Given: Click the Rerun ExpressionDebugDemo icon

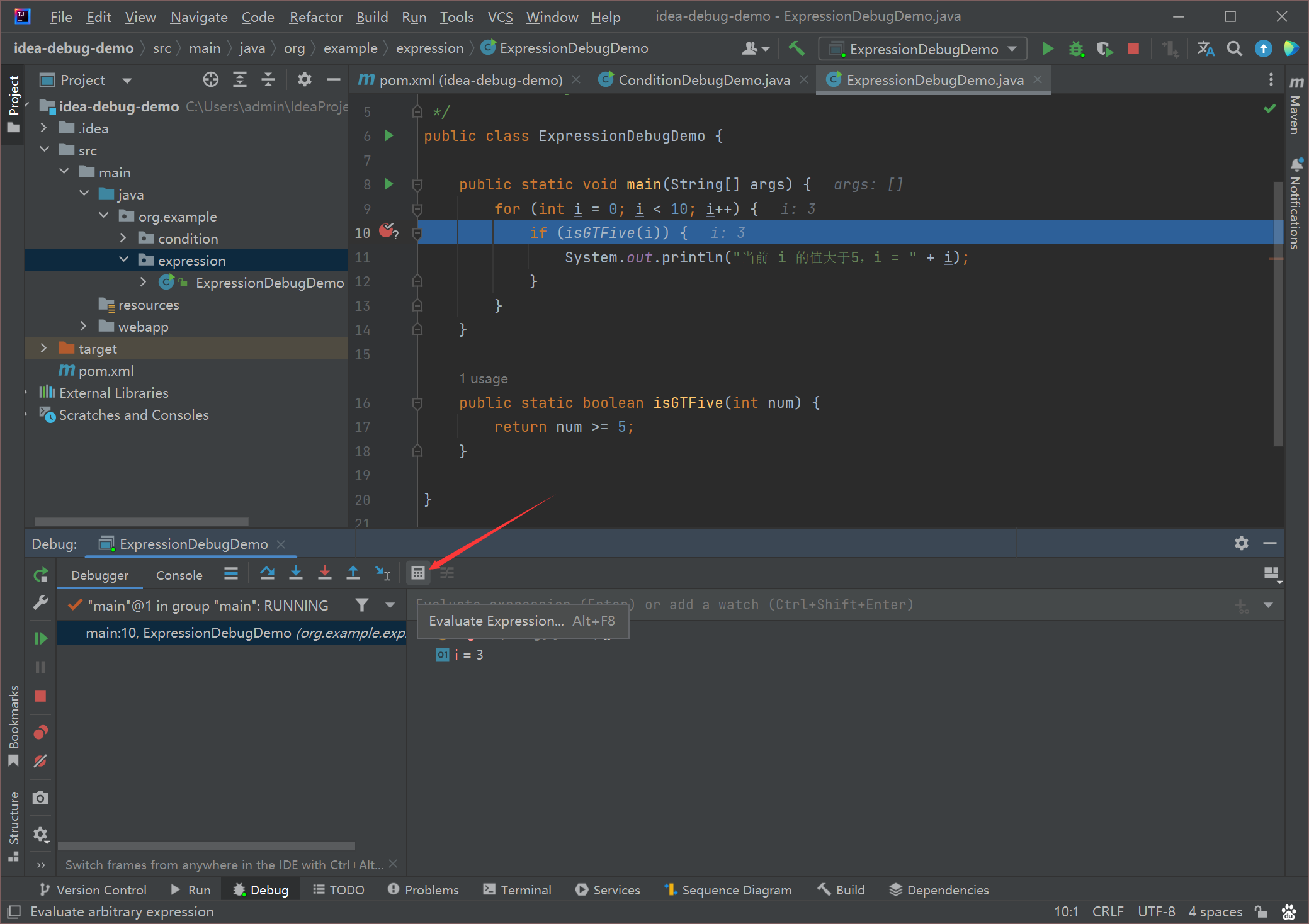Looking at the screenshot, I should click(40, 575).
